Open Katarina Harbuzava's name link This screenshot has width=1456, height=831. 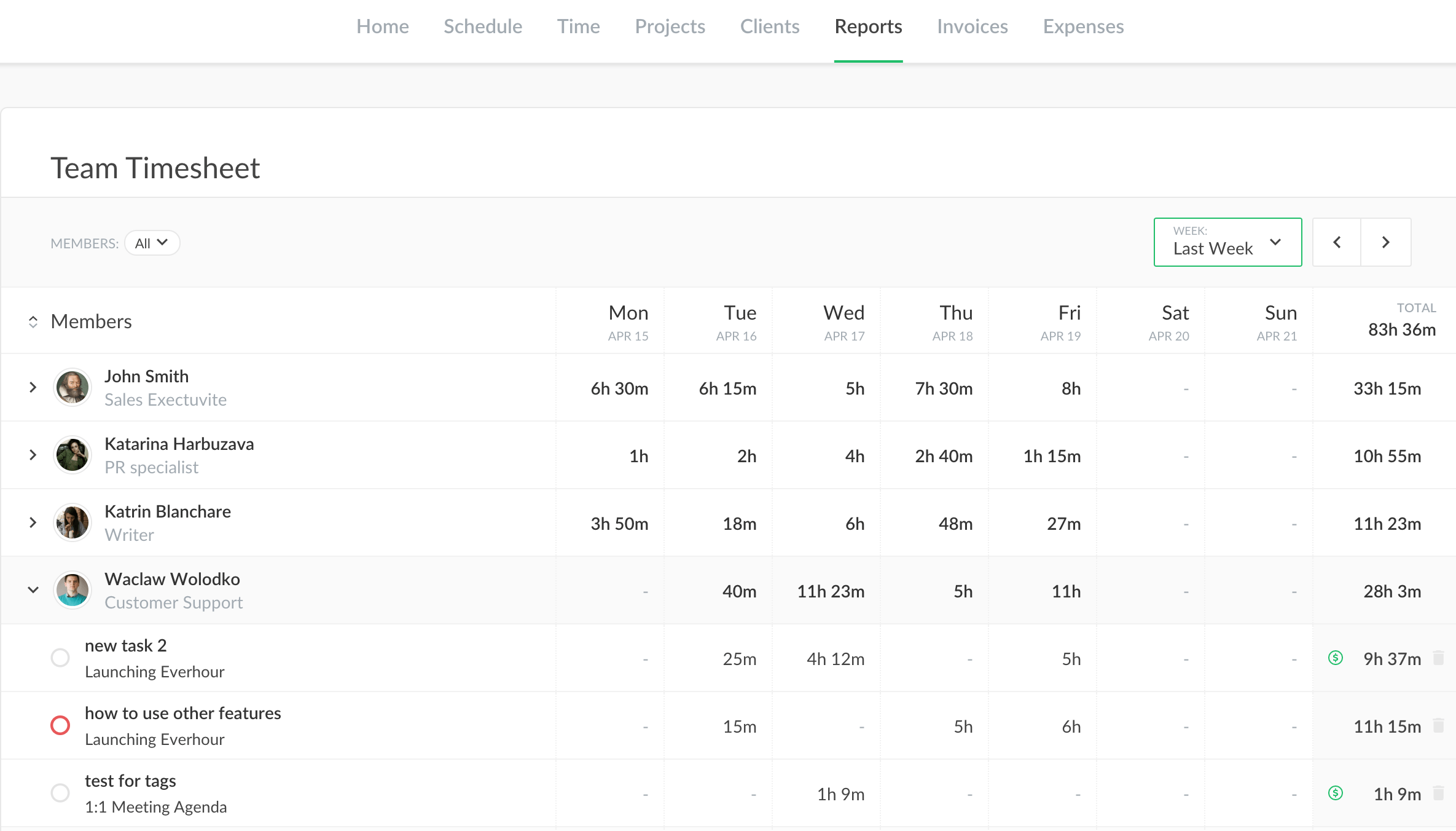(x=179, y=444)
